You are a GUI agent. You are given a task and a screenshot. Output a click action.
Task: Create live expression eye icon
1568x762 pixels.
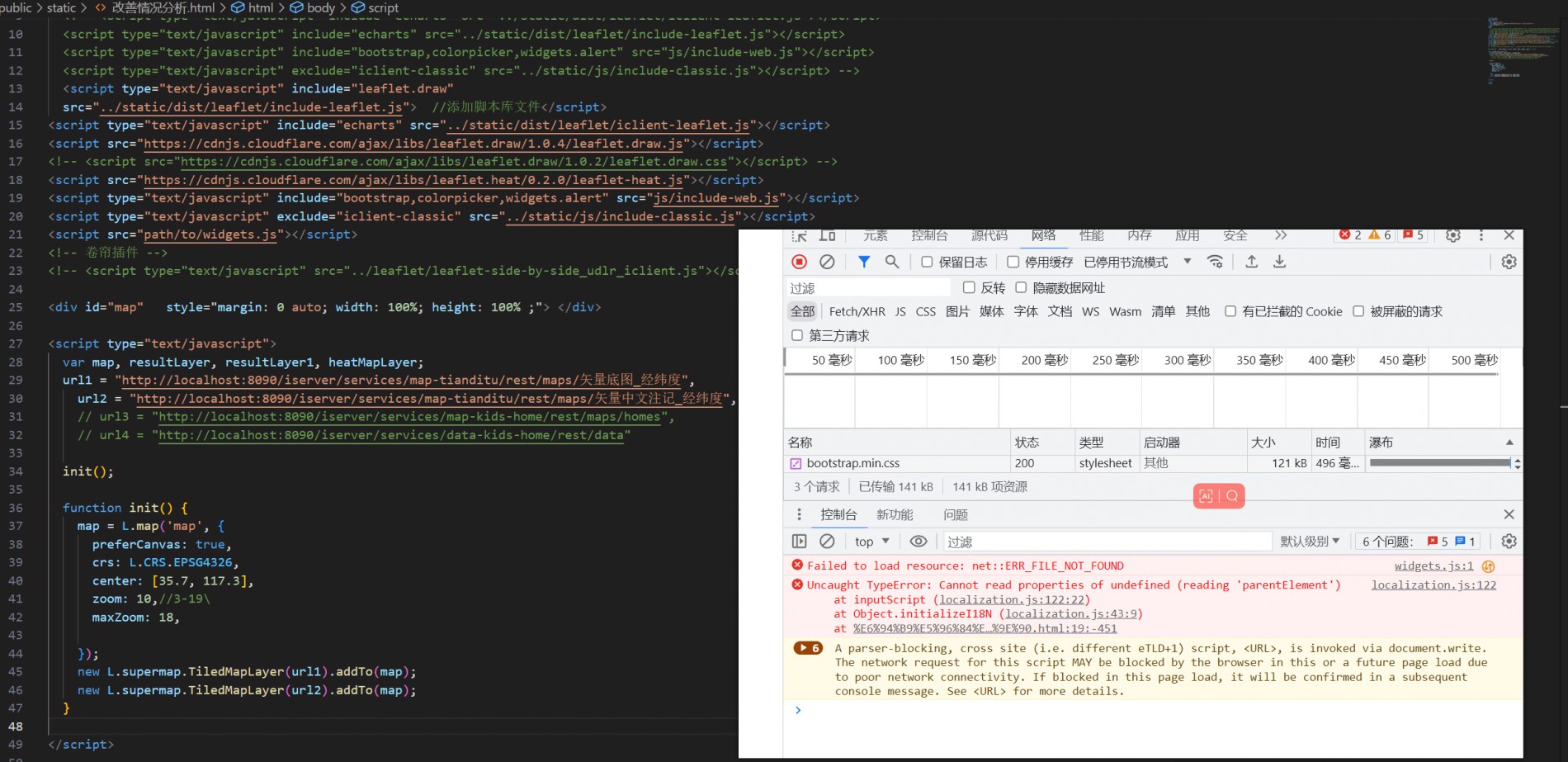click(919, 542)
